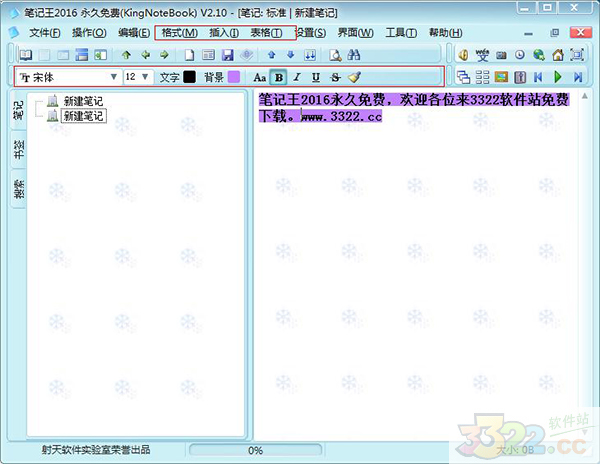Screen dimensions: 600x464
Task: Click the camera screenshot icon
Action: (501, 55)
